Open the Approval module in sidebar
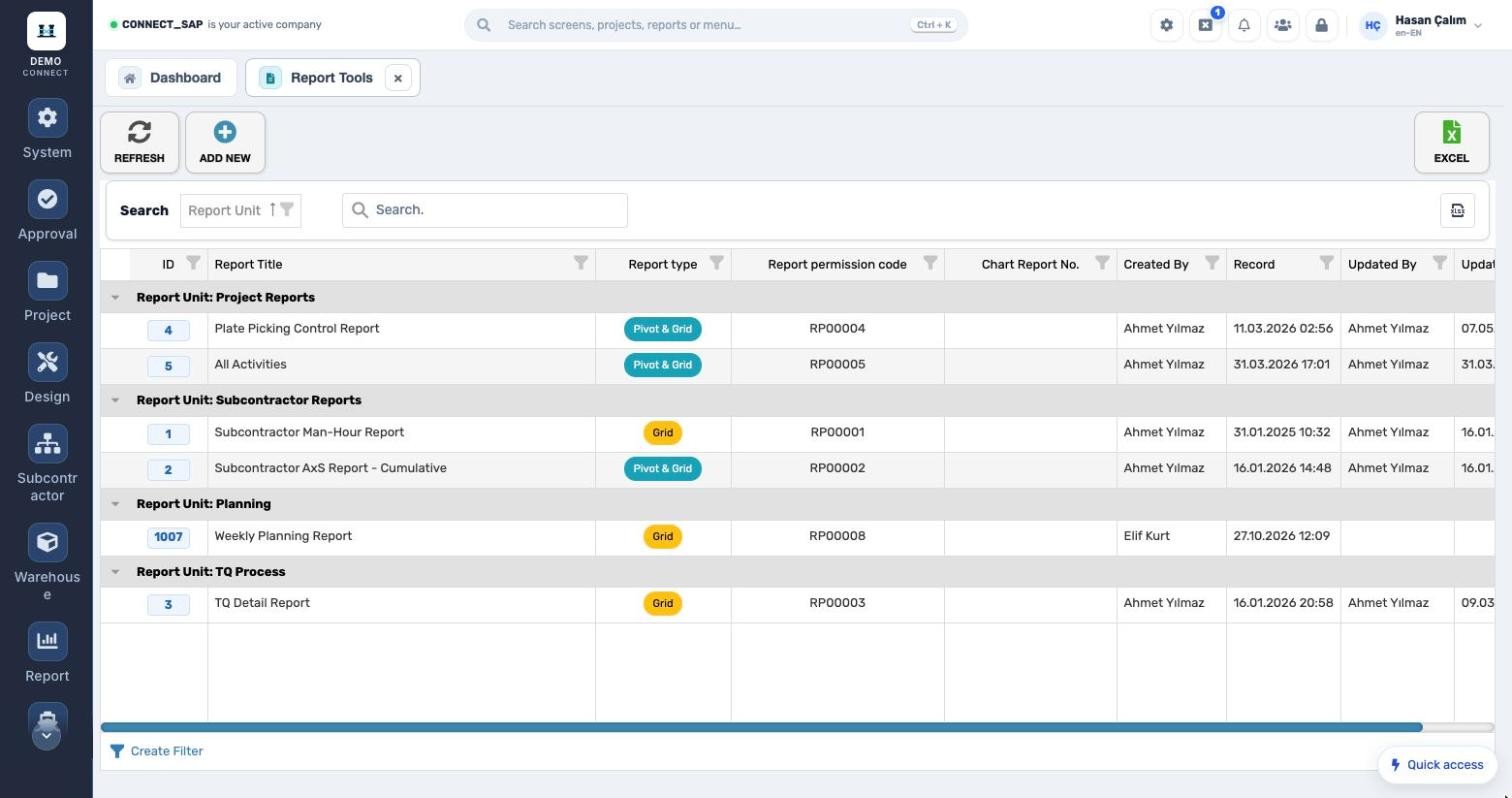This screenshot has height=798, width=1512. pyautogui.click(x=47, y=211)
